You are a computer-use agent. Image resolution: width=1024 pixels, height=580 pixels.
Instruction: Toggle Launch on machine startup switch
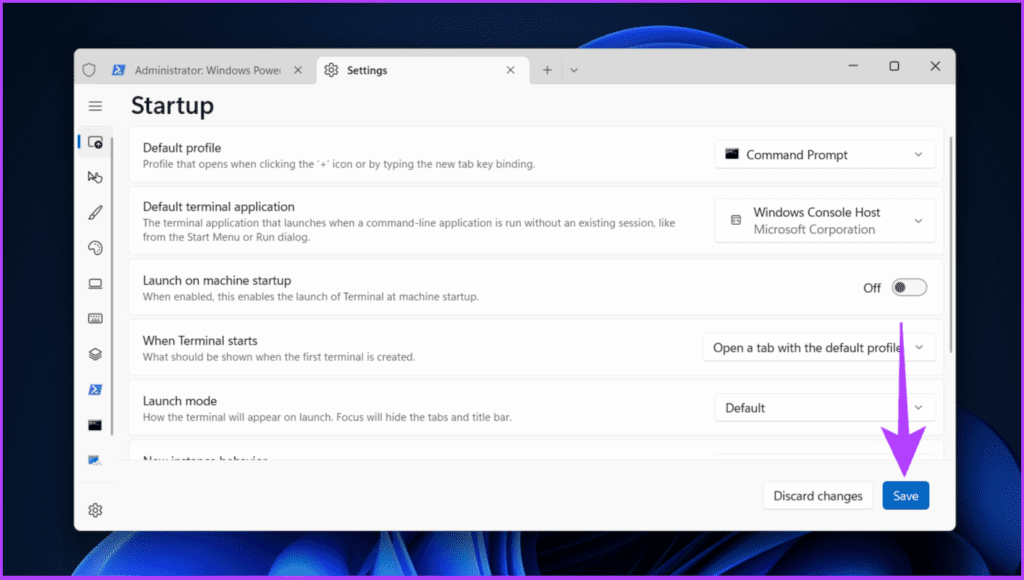pyautogui.click(x=909, y=287)
